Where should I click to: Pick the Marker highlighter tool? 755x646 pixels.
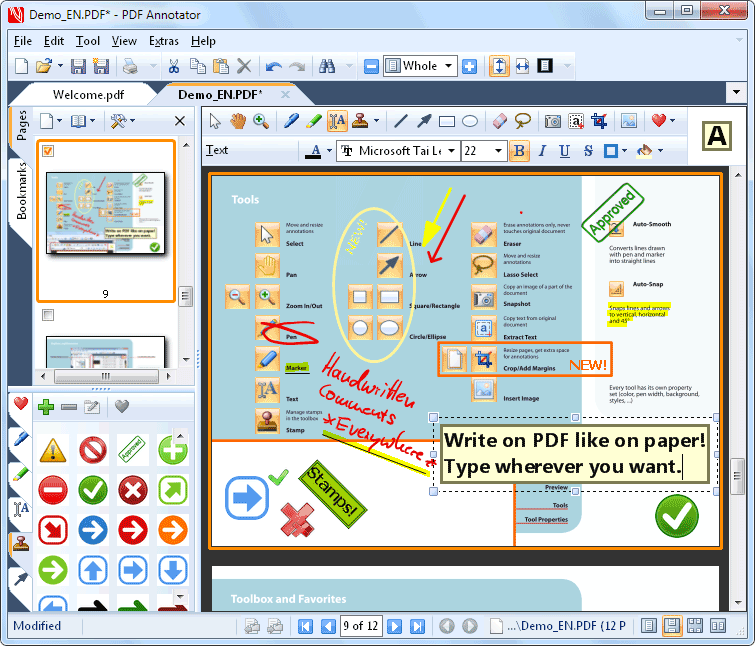click(312, 121)
